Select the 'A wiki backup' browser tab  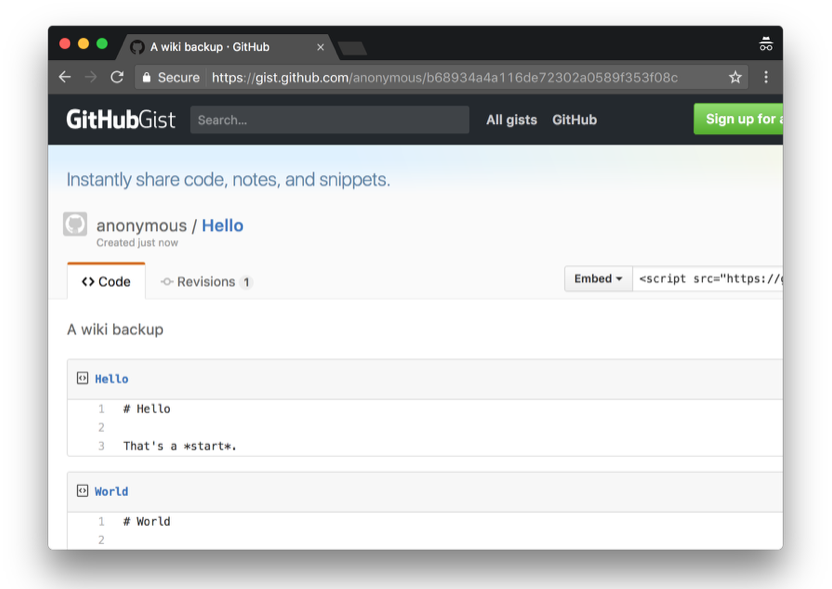(x=228, y=47)
